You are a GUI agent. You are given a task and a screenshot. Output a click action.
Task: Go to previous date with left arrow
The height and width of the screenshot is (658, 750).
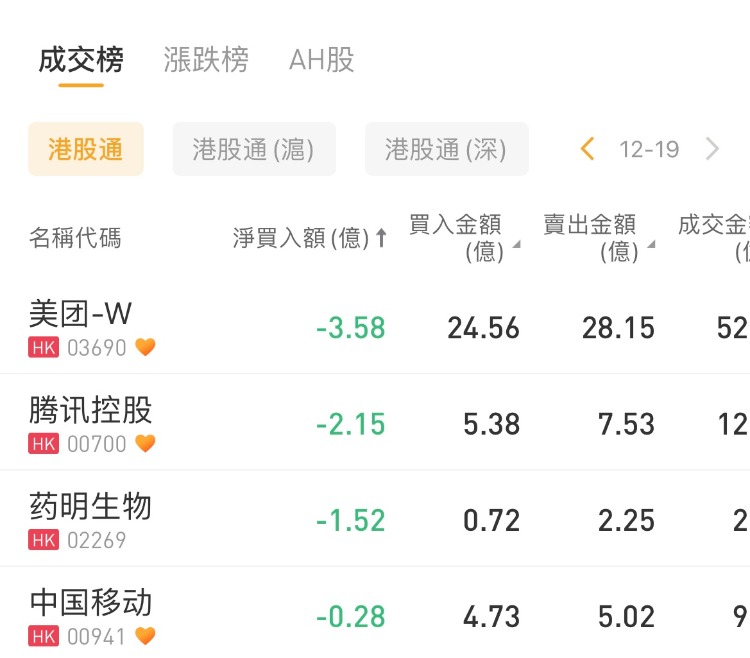coord(587,150)
